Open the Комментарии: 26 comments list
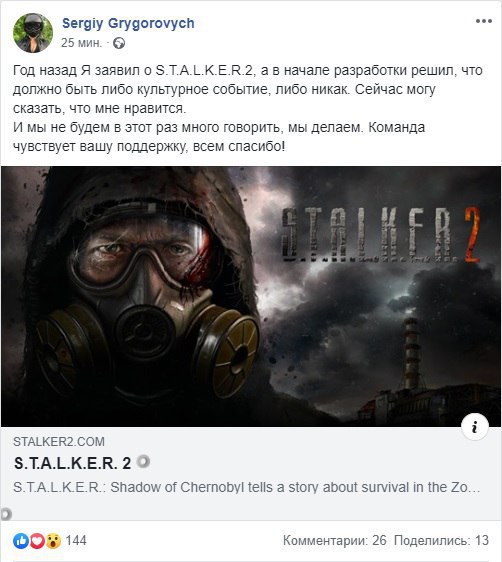Viewport: 502px width, 562px height. coord(335,540)
